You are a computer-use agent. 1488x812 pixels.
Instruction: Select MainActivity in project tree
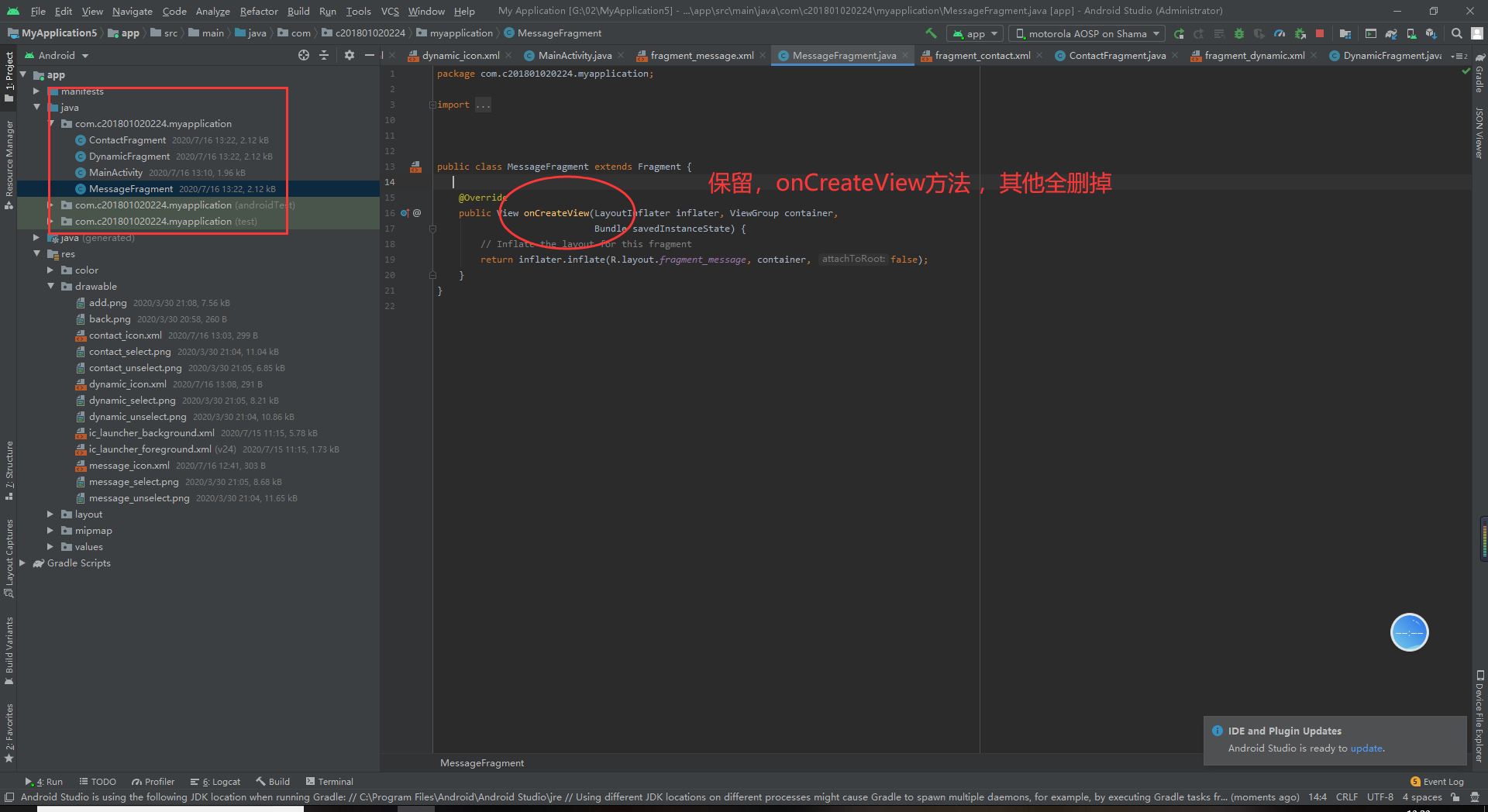click(115, 173)
